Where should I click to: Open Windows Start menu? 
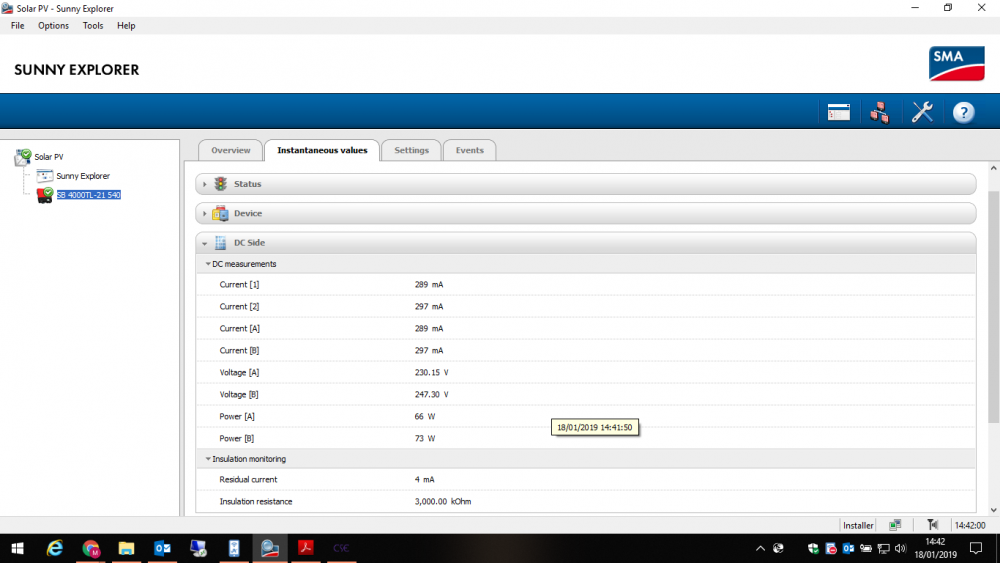(17, 548)
